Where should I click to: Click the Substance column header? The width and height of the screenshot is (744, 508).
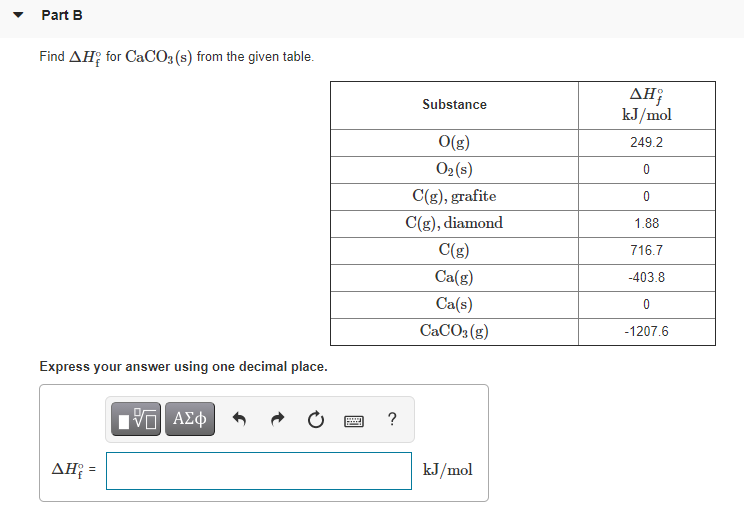tap(454, 105)
